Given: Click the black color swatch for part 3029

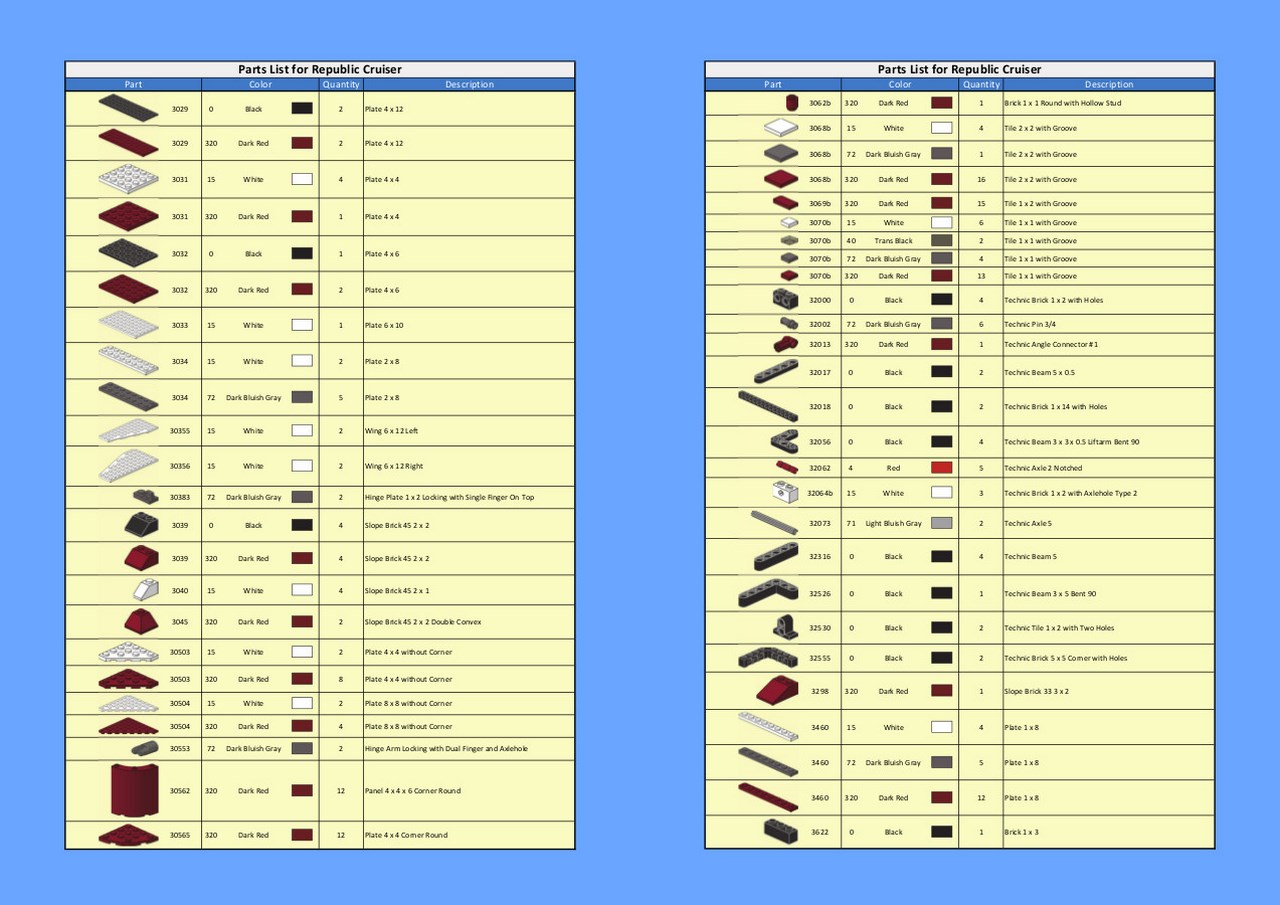Looking at the screenshot, I should tap(302, 108).
